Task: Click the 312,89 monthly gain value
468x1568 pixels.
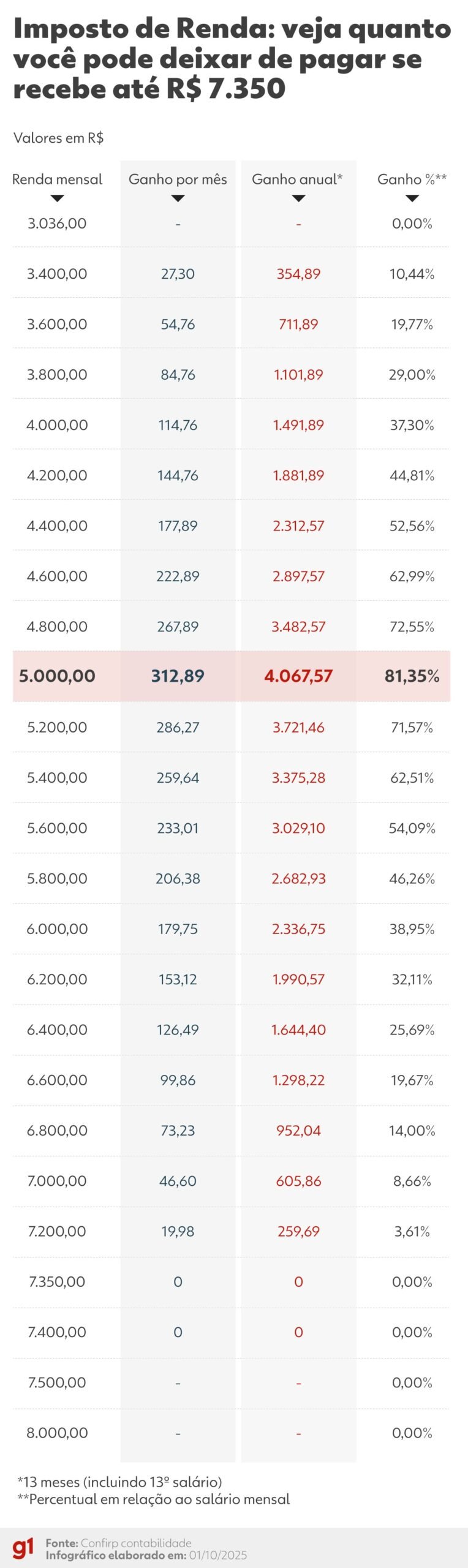Action: tap(178, 676)
